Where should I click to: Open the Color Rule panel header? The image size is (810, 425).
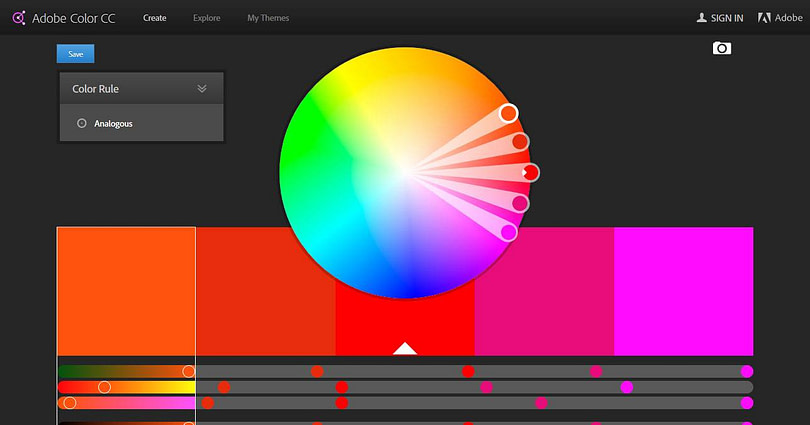tap(142, 89)
